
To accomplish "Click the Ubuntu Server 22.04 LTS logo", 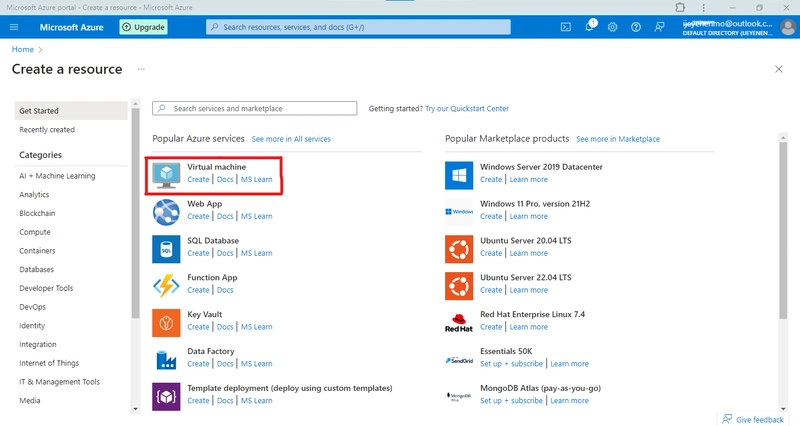I will coord(459,286).
